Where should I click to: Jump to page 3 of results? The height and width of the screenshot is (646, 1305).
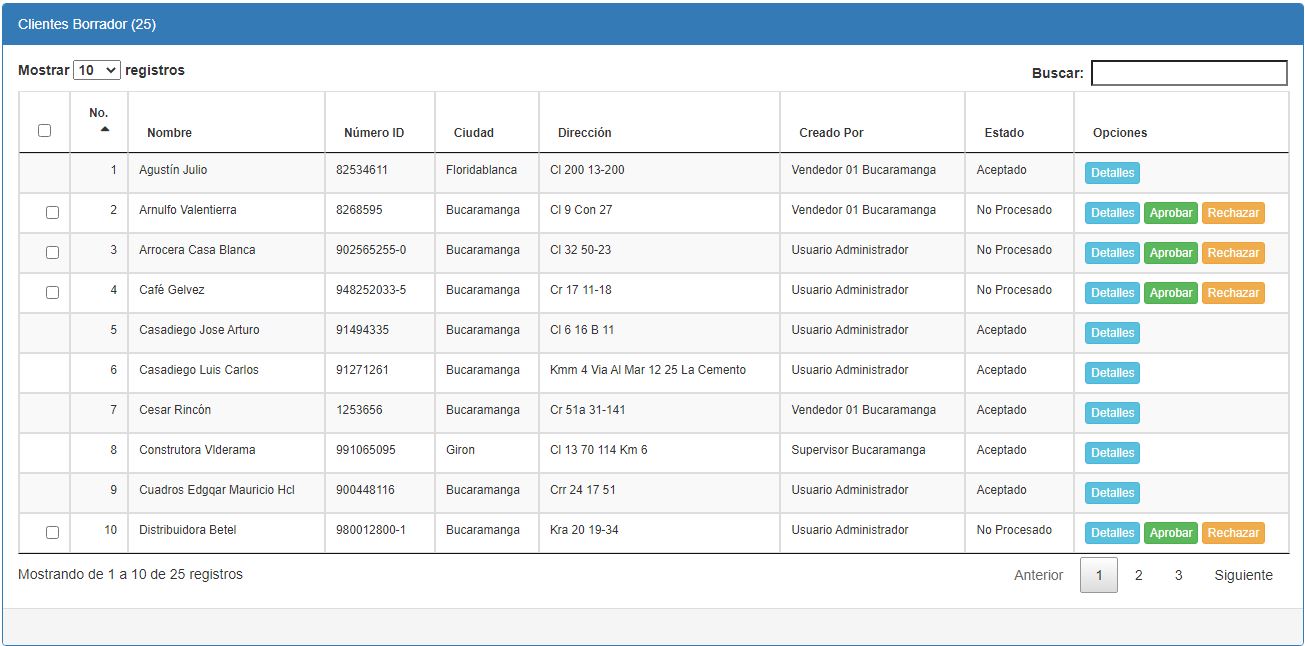1178,575
